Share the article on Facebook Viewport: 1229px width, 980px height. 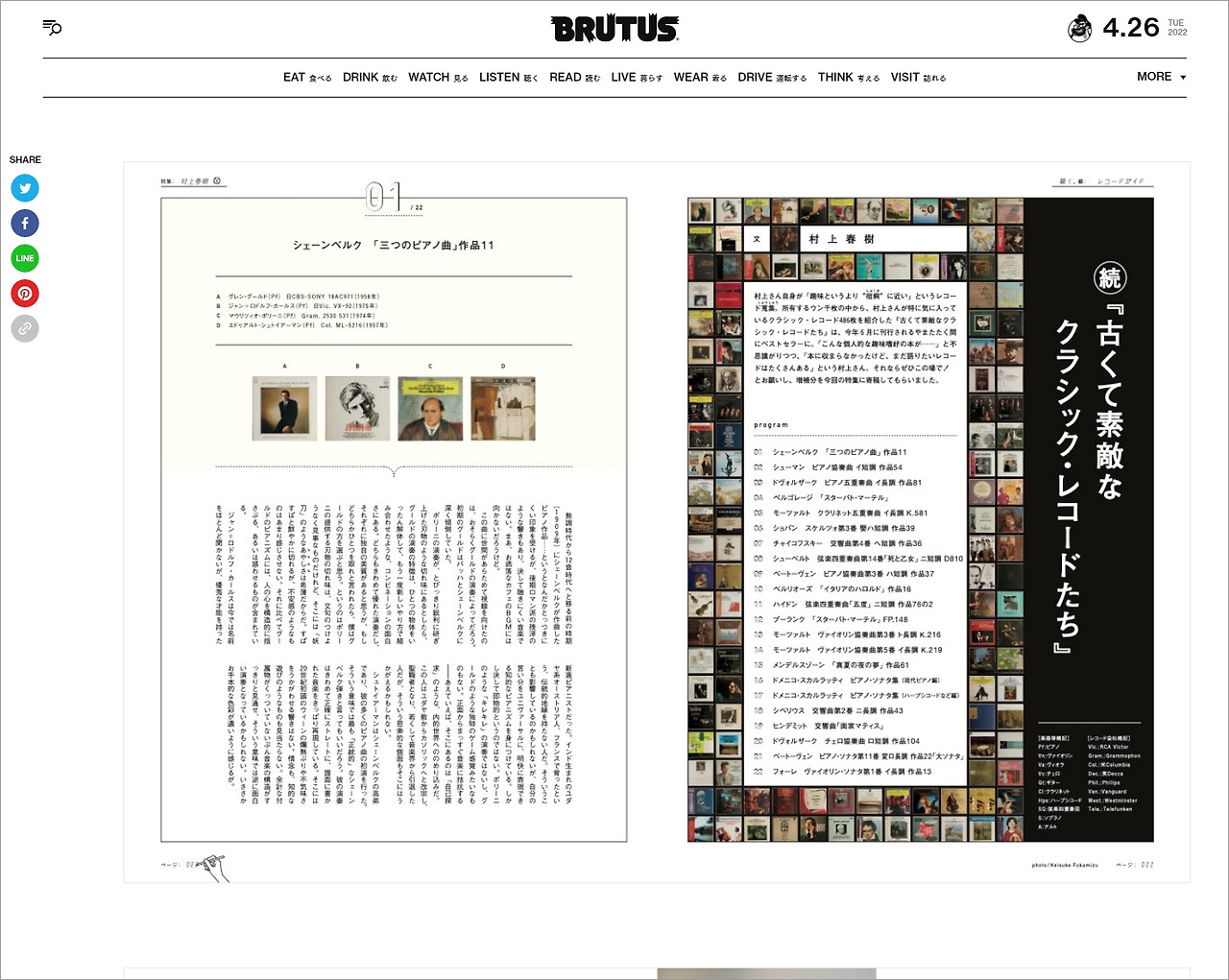(x=25, y=224)
